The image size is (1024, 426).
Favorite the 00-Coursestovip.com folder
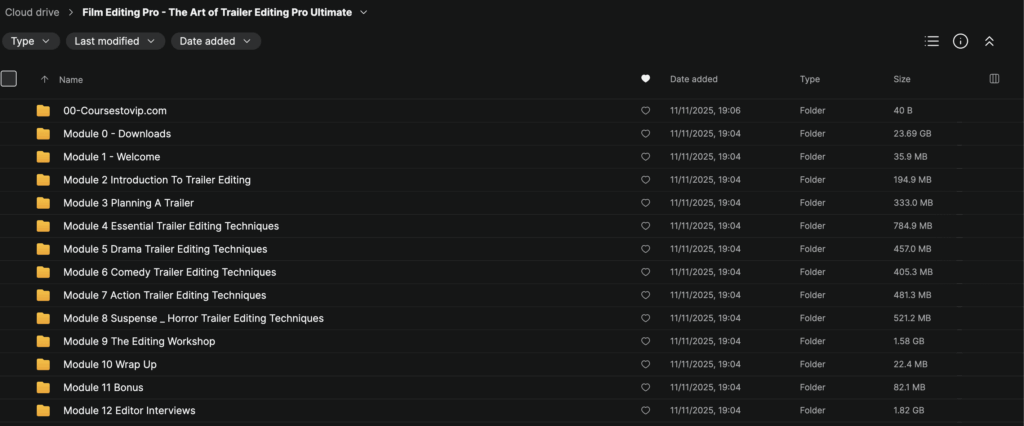coord(645,111)
